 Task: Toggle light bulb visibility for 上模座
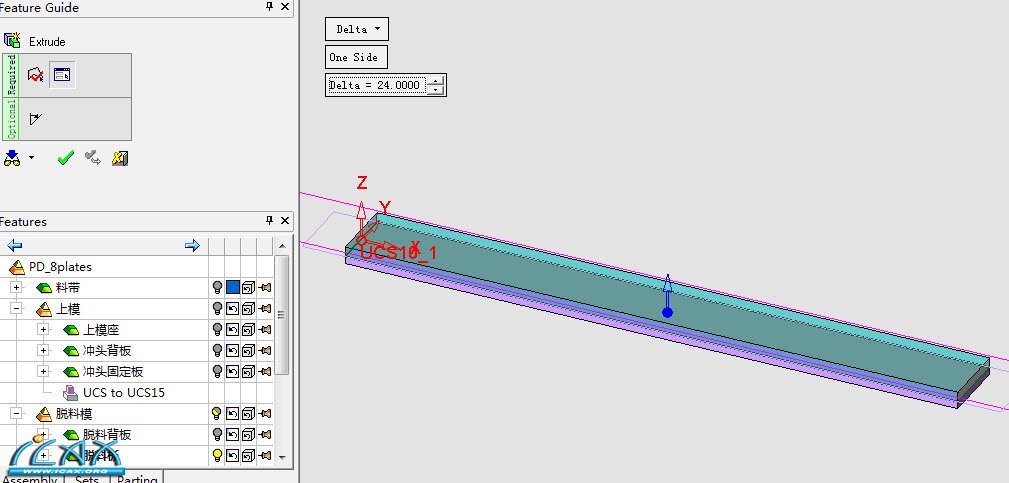point(217,330)
